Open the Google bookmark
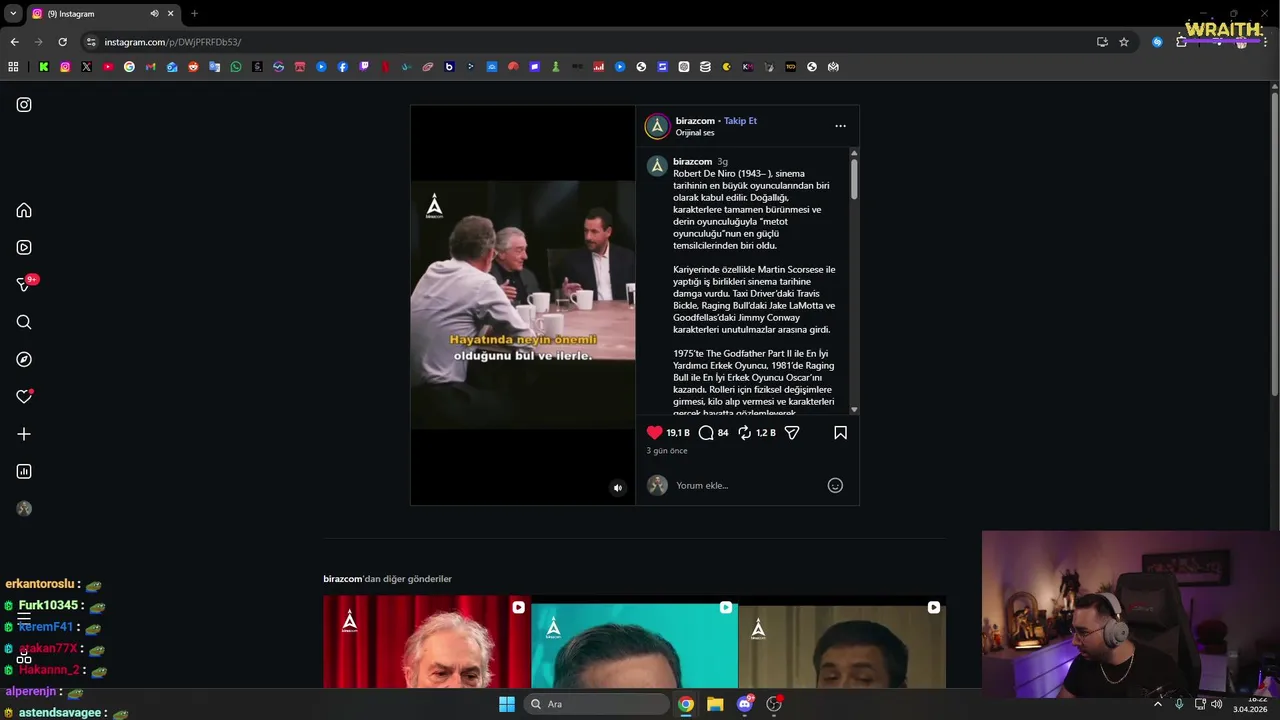The height and width of the screenshot is (720, 1280). point(129,67)
